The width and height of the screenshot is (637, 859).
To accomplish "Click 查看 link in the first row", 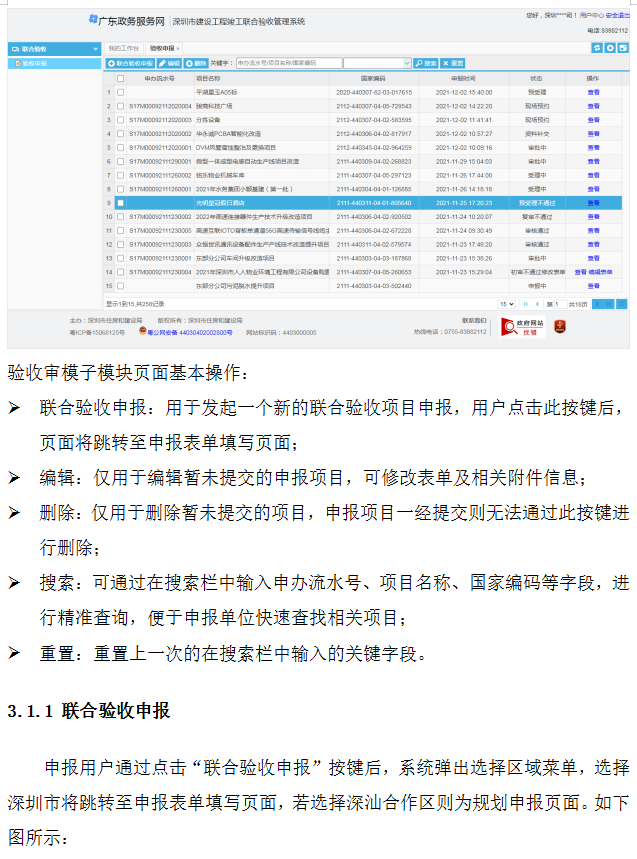I will coord(593,91).
